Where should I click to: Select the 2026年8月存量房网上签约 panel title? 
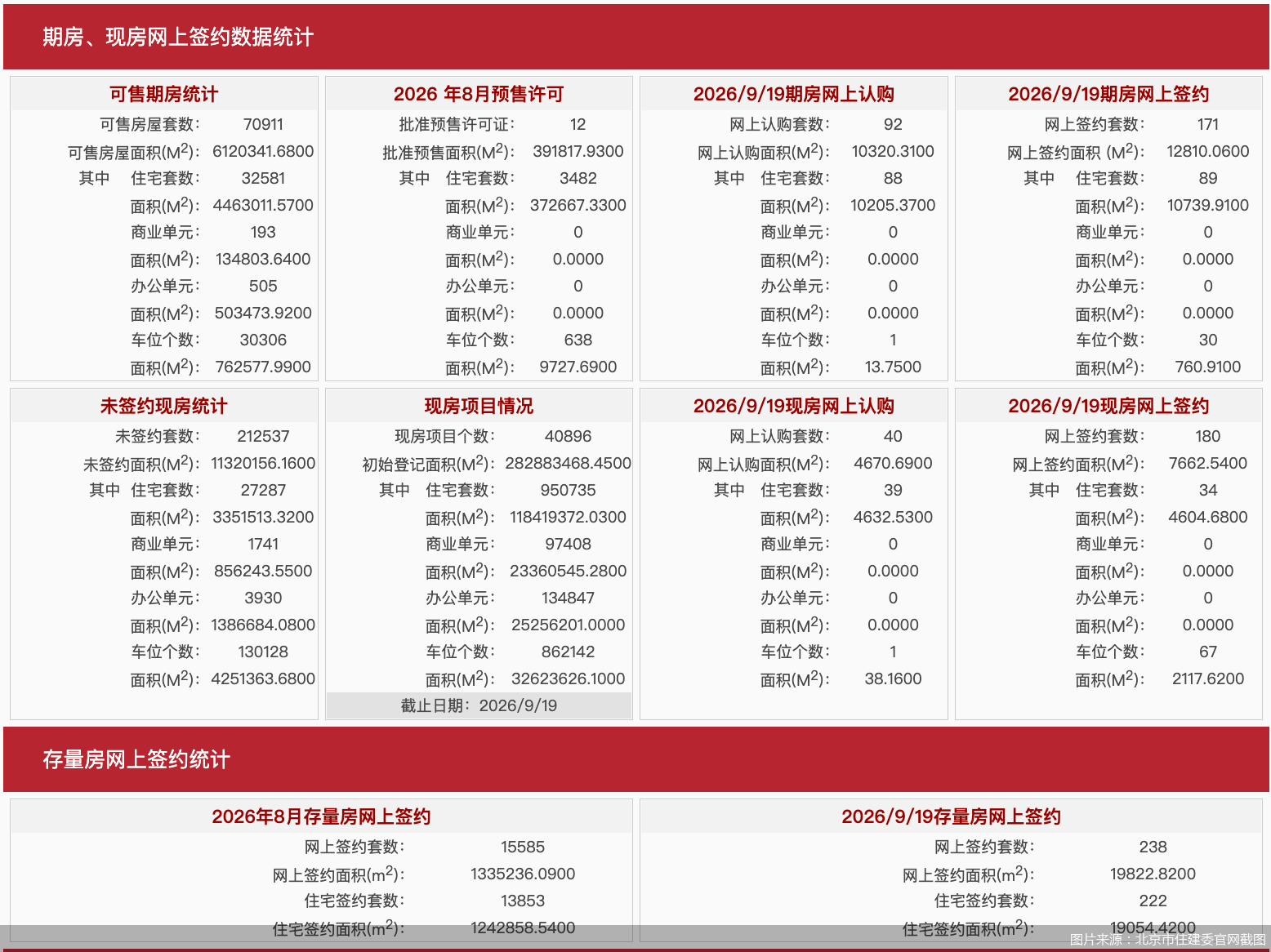coord(321,816)
